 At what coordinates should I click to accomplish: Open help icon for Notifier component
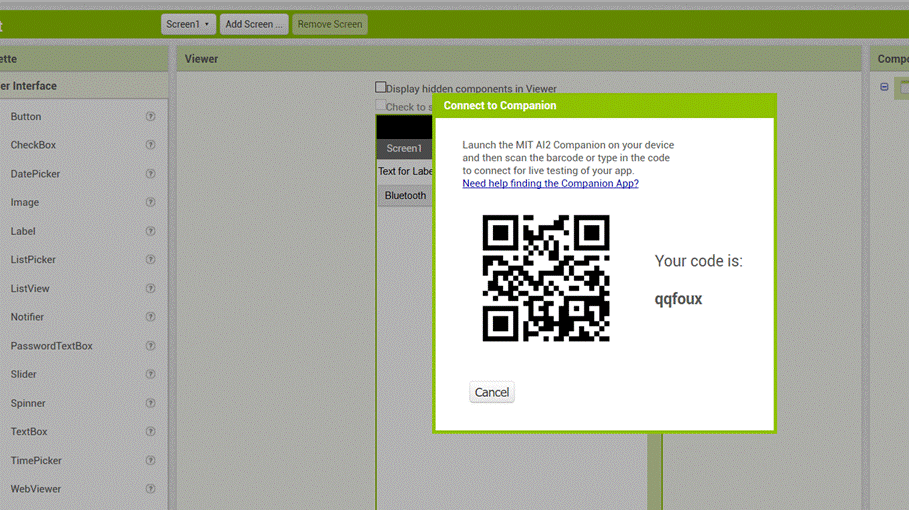tap(150, 317)
